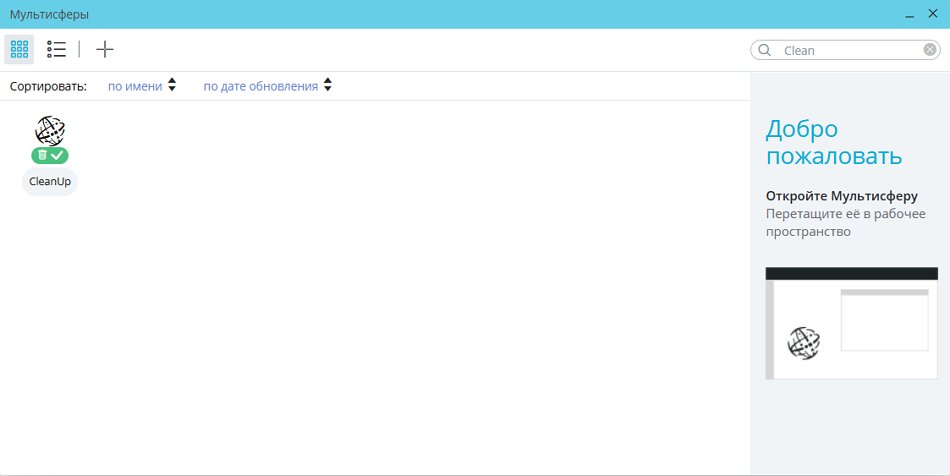
Task: Minimize the Мультисферы window
Action: (x=909, y=15)
